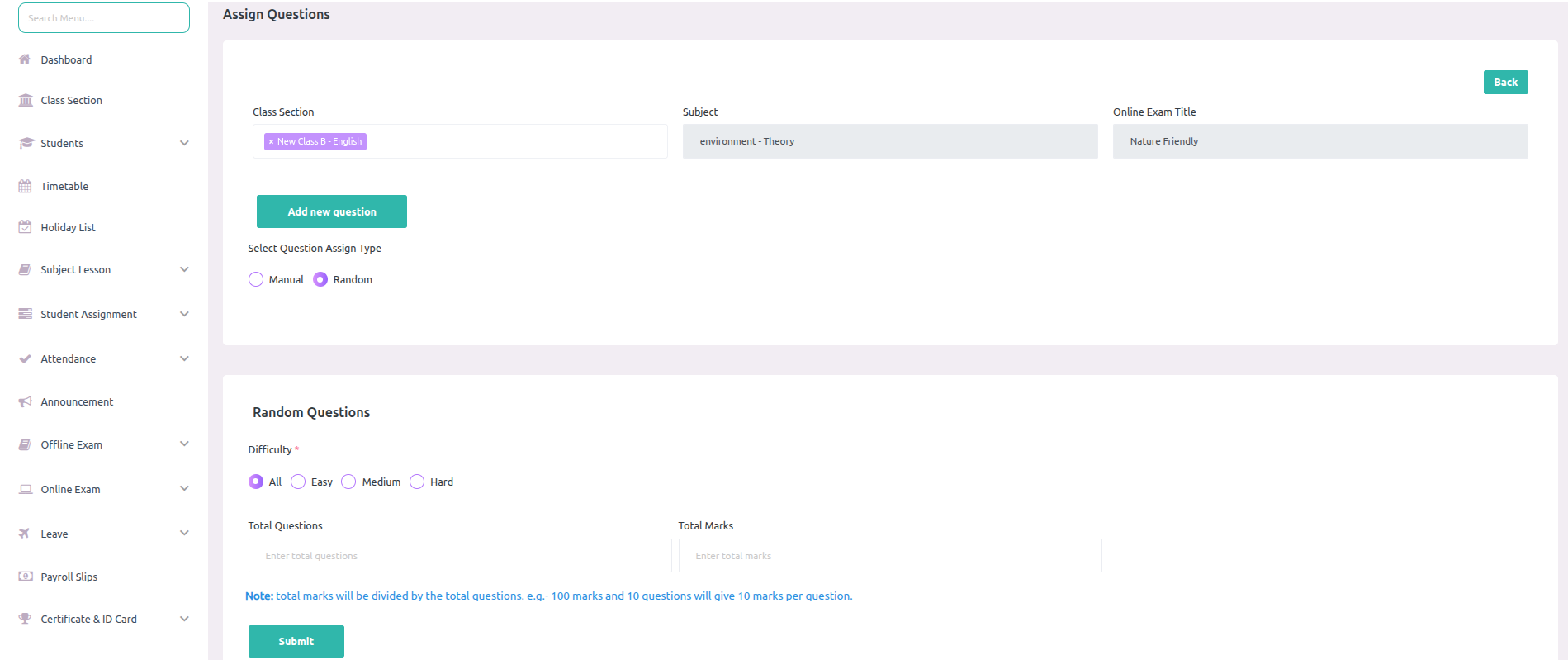This screenshot has width=1568, height=660.
Task: Click the Add new question button
Action: pyautogui.click(x=332, y=211)
